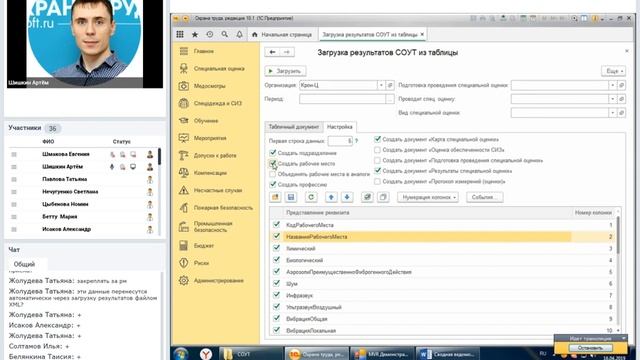Viewport: 640px width, 360px height.
Task: Click the save (floppy disk) settings icon
Action: (291, 197)
